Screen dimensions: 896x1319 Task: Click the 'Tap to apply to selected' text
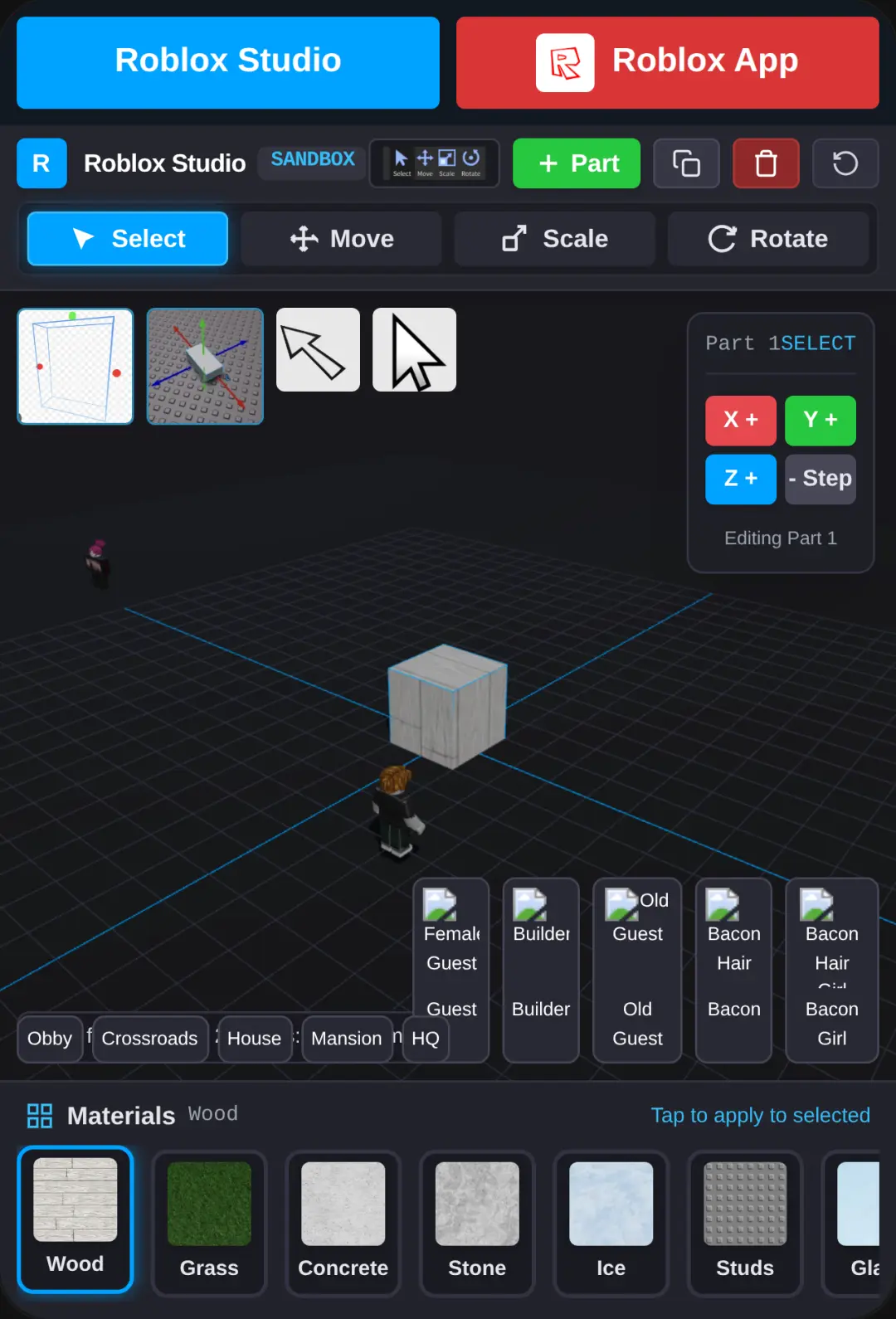pos(760,1116)
